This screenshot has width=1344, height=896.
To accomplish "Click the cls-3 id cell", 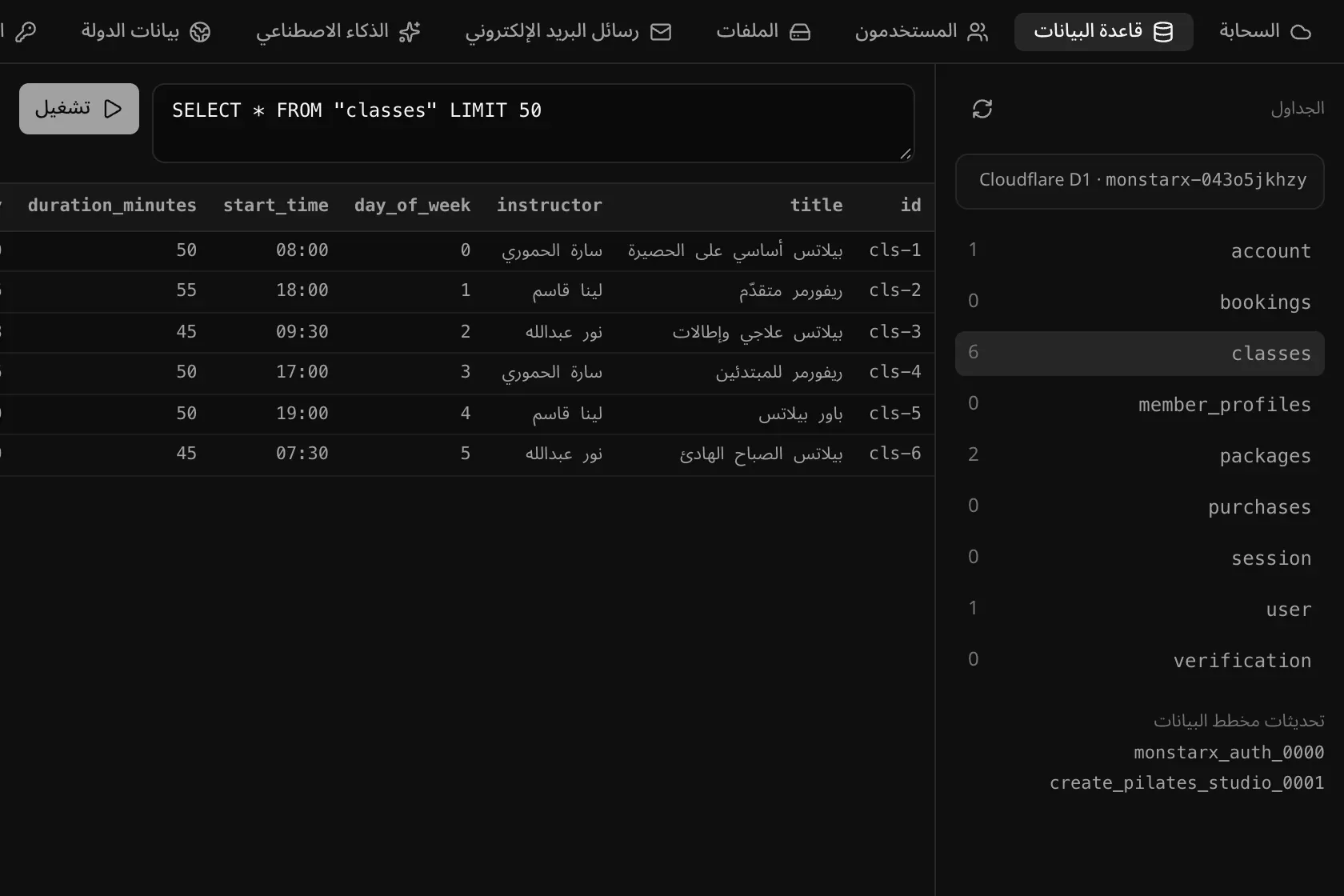I will pyautogui.click(x=895, y=332).
